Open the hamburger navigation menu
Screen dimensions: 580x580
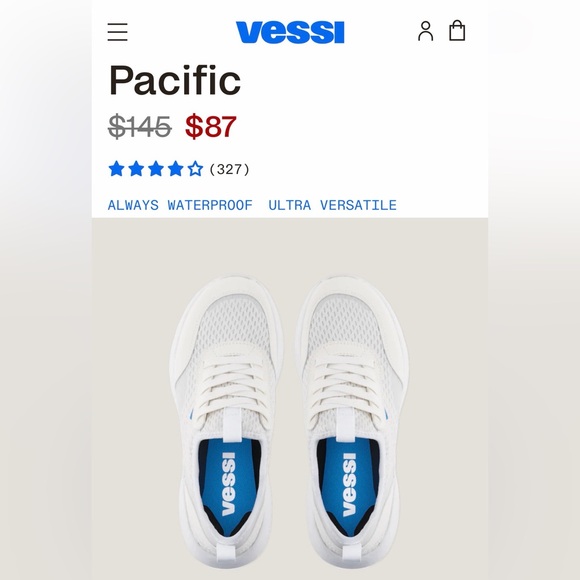point(118,32)
